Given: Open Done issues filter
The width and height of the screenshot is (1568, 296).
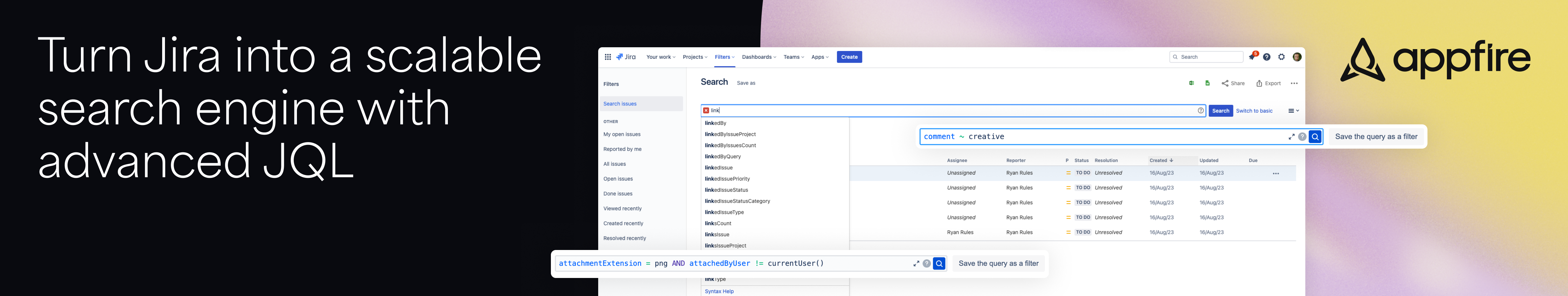Looking at the screenshot, I should [x=618, y=194].
